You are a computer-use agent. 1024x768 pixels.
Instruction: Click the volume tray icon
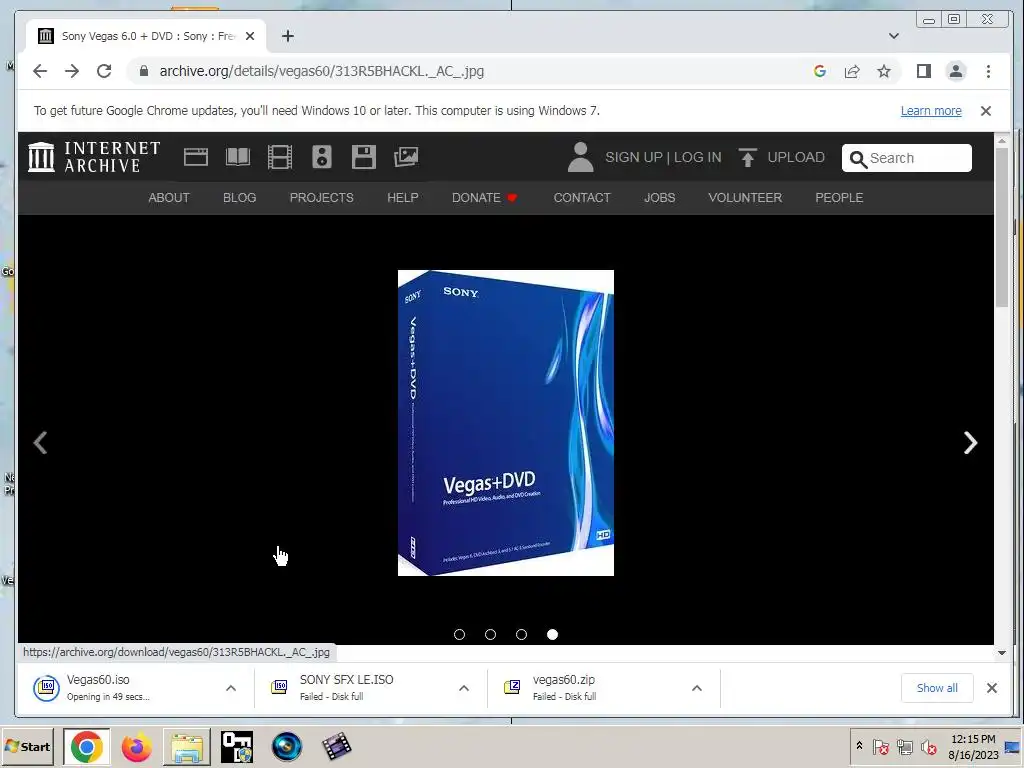point(928,746)
